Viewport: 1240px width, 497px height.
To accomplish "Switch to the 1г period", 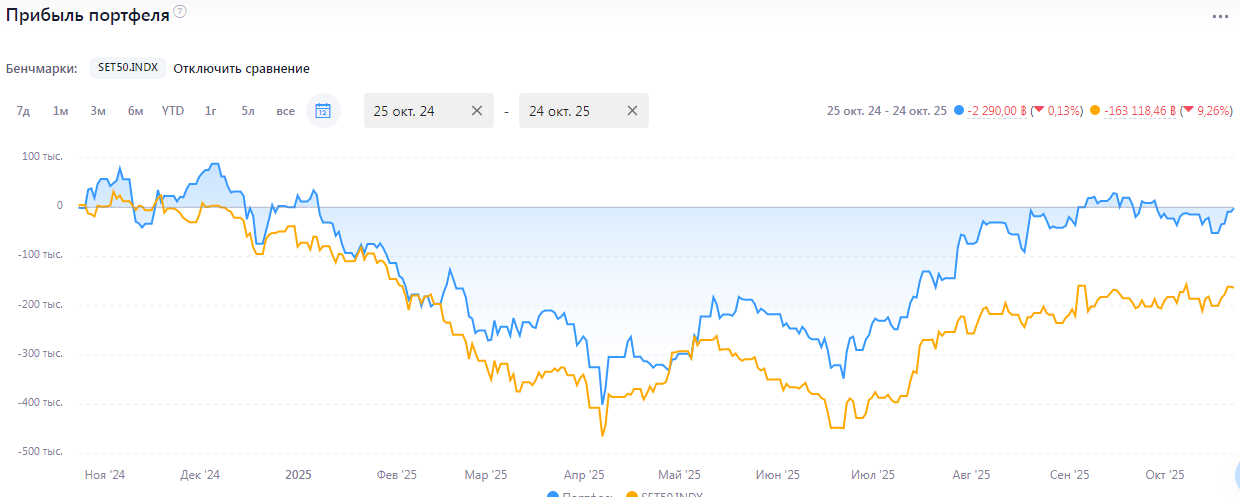I will click(x=210, y=111).
